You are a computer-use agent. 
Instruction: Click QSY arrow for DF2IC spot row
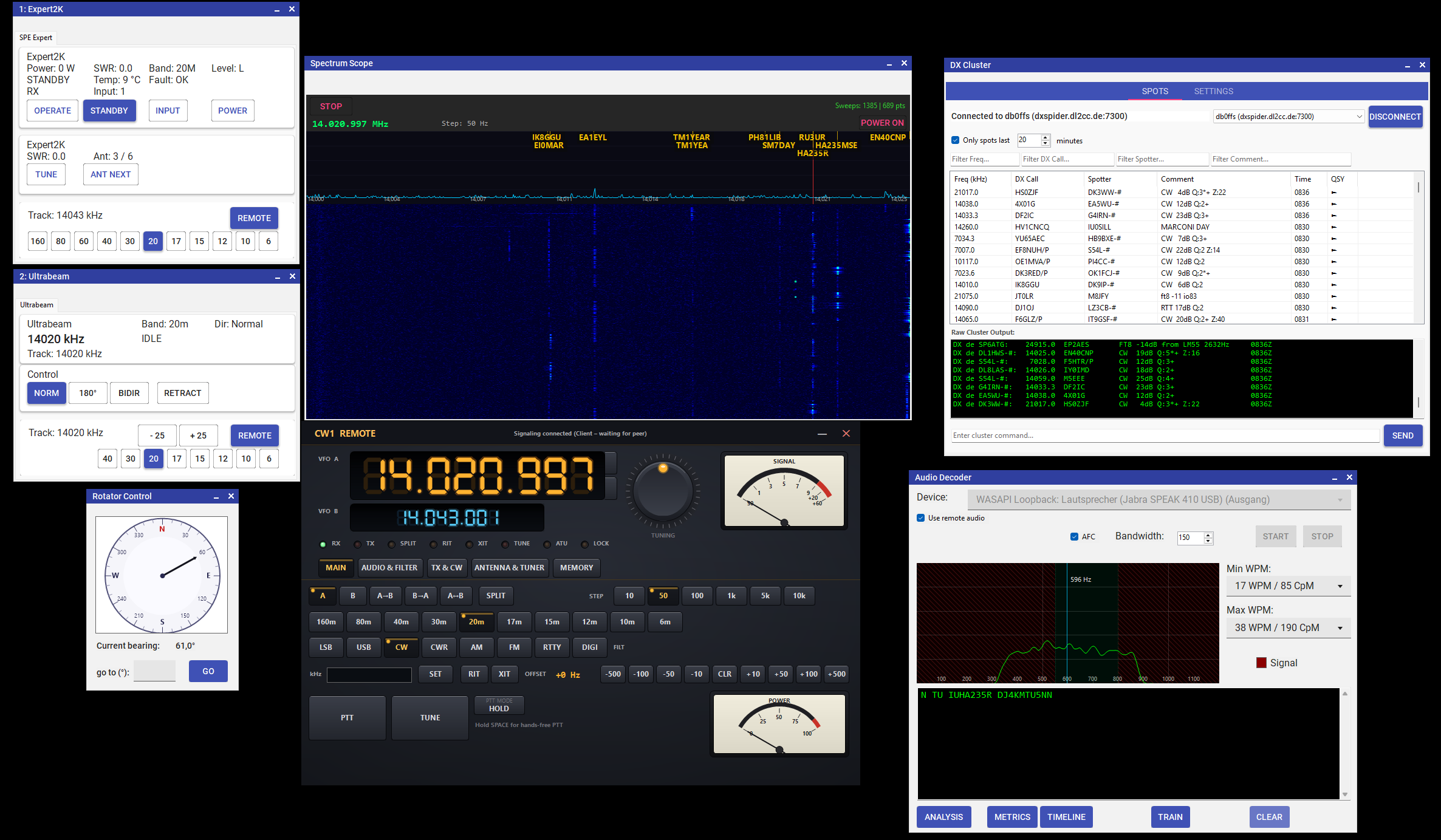pos(1334,216)
